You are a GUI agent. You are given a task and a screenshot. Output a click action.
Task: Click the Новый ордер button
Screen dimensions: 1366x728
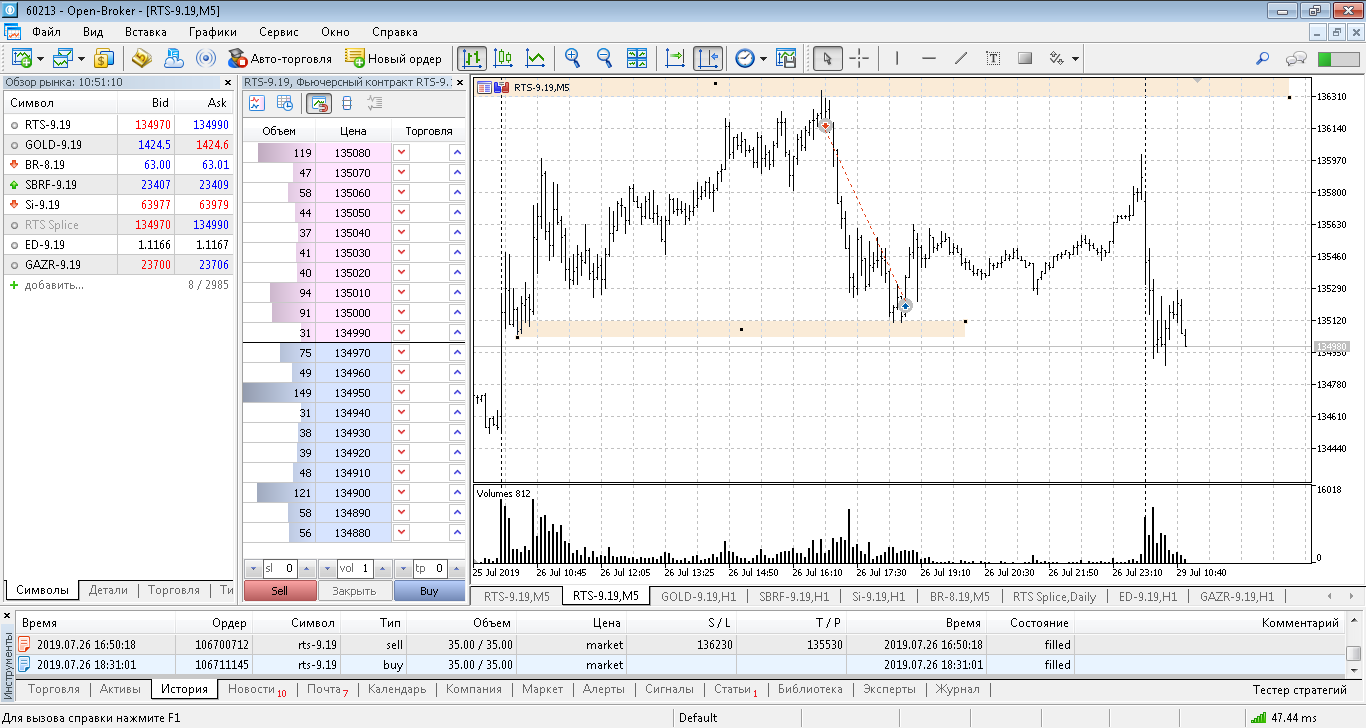[x=393, y=58]
